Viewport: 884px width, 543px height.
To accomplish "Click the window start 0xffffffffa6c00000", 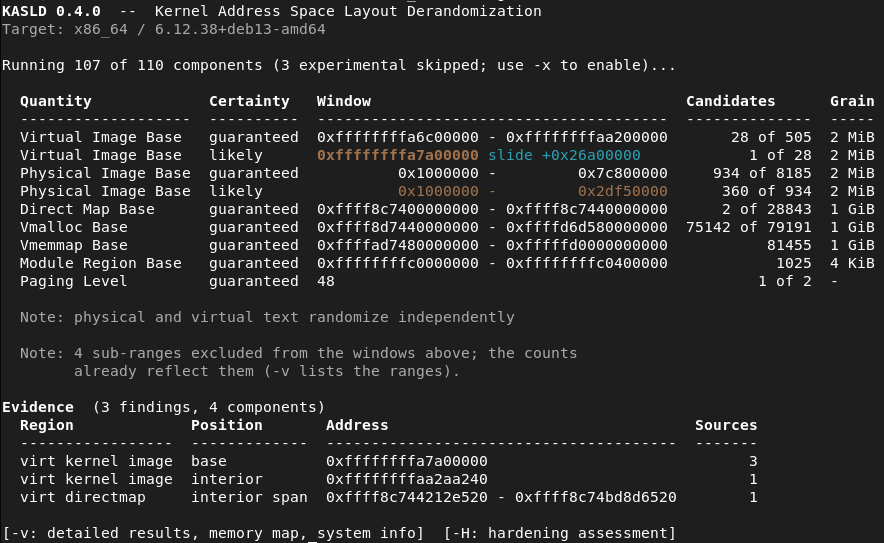I will pyautogui.click(x=398, y=137).
